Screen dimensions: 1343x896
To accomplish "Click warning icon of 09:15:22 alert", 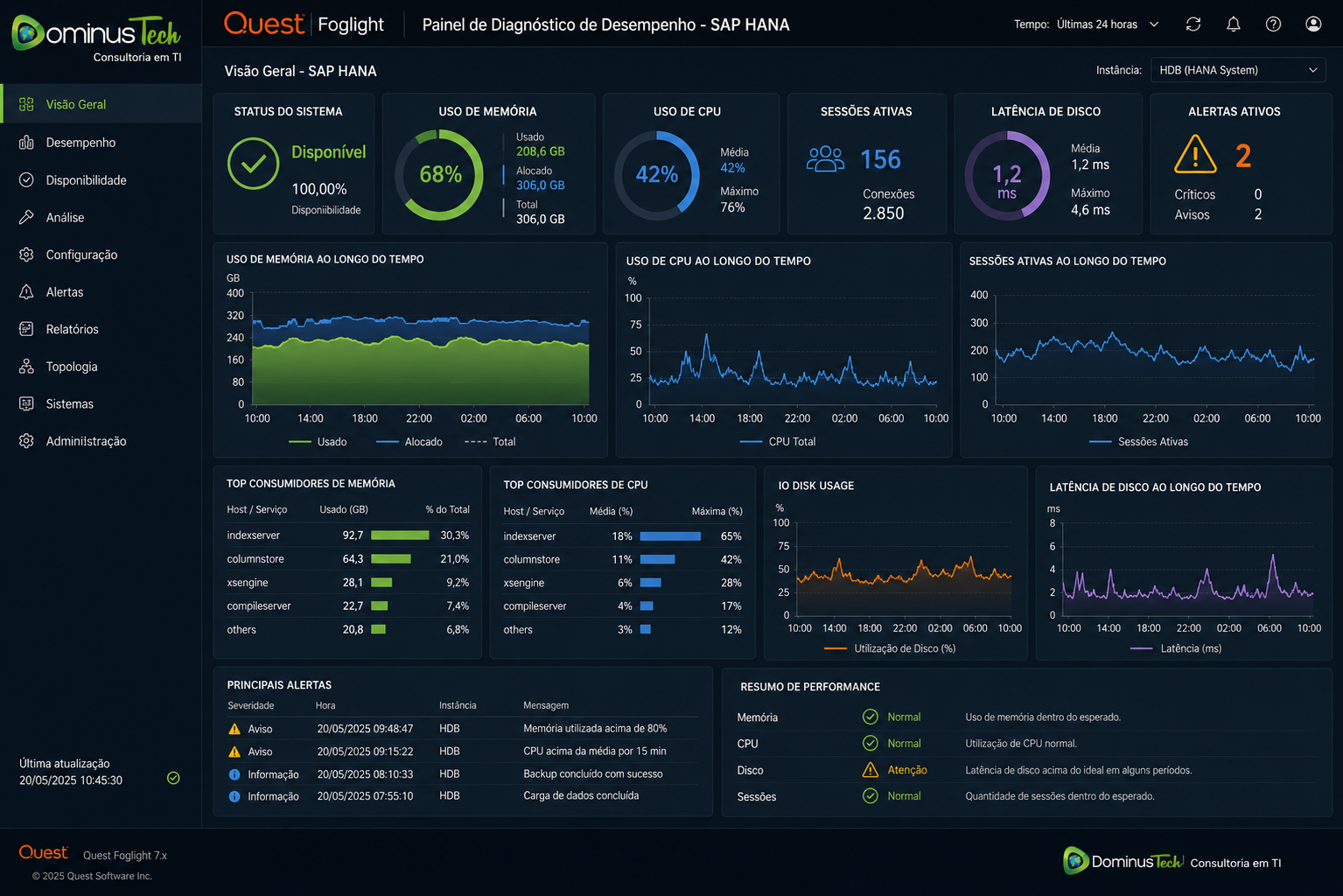I will (x=234, y=752).
